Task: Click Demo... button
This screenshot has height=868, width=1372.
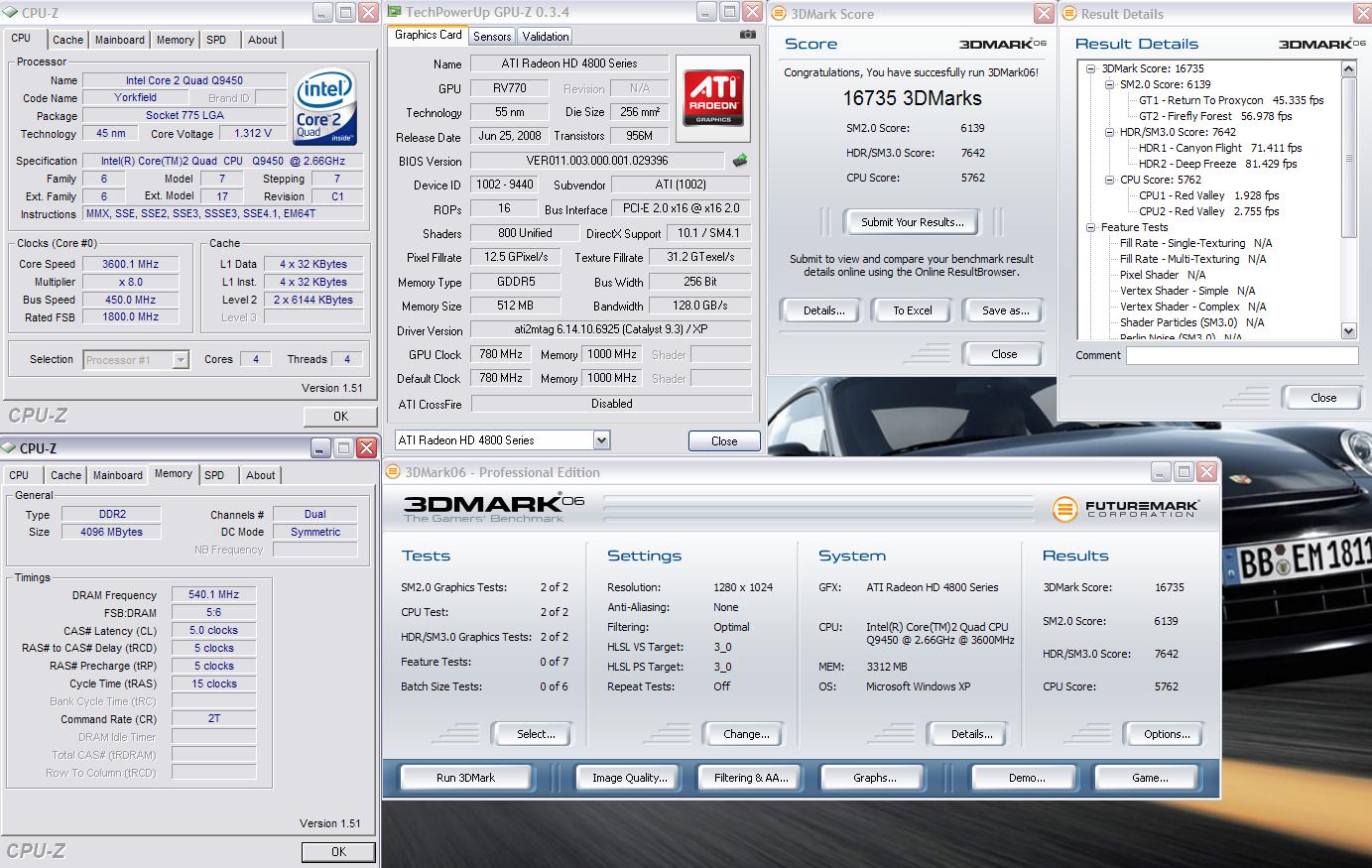Action: pyautogui.click(x=1027, y=778)
